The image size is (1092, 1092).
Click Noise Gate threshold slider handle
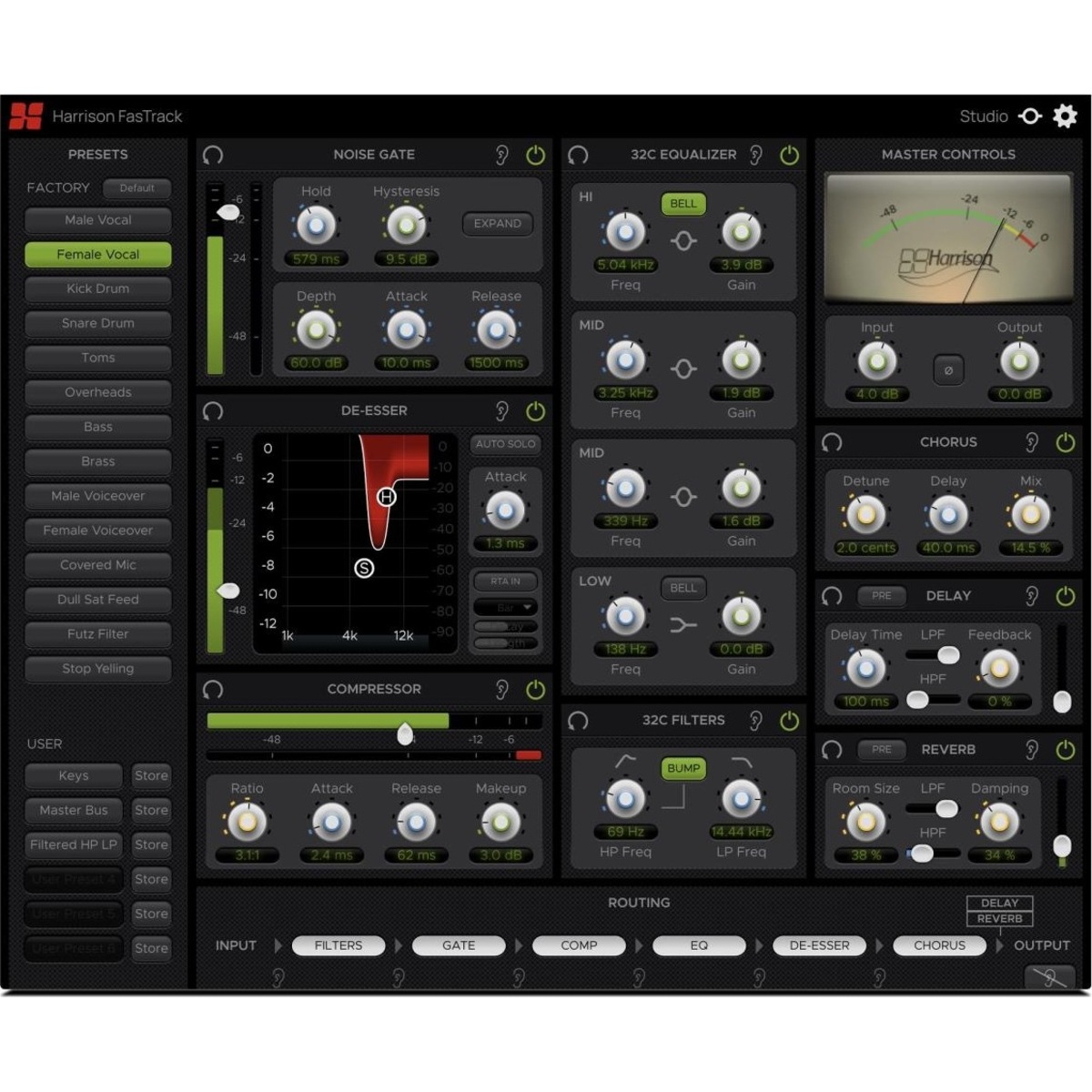pos(227,212)
